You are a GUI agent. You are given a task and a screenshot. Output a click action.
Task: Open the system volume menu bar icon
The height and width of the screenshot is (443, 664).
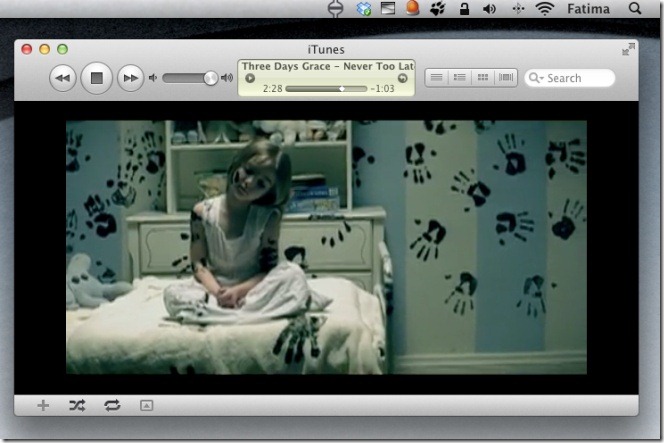(x=489, y=9)
